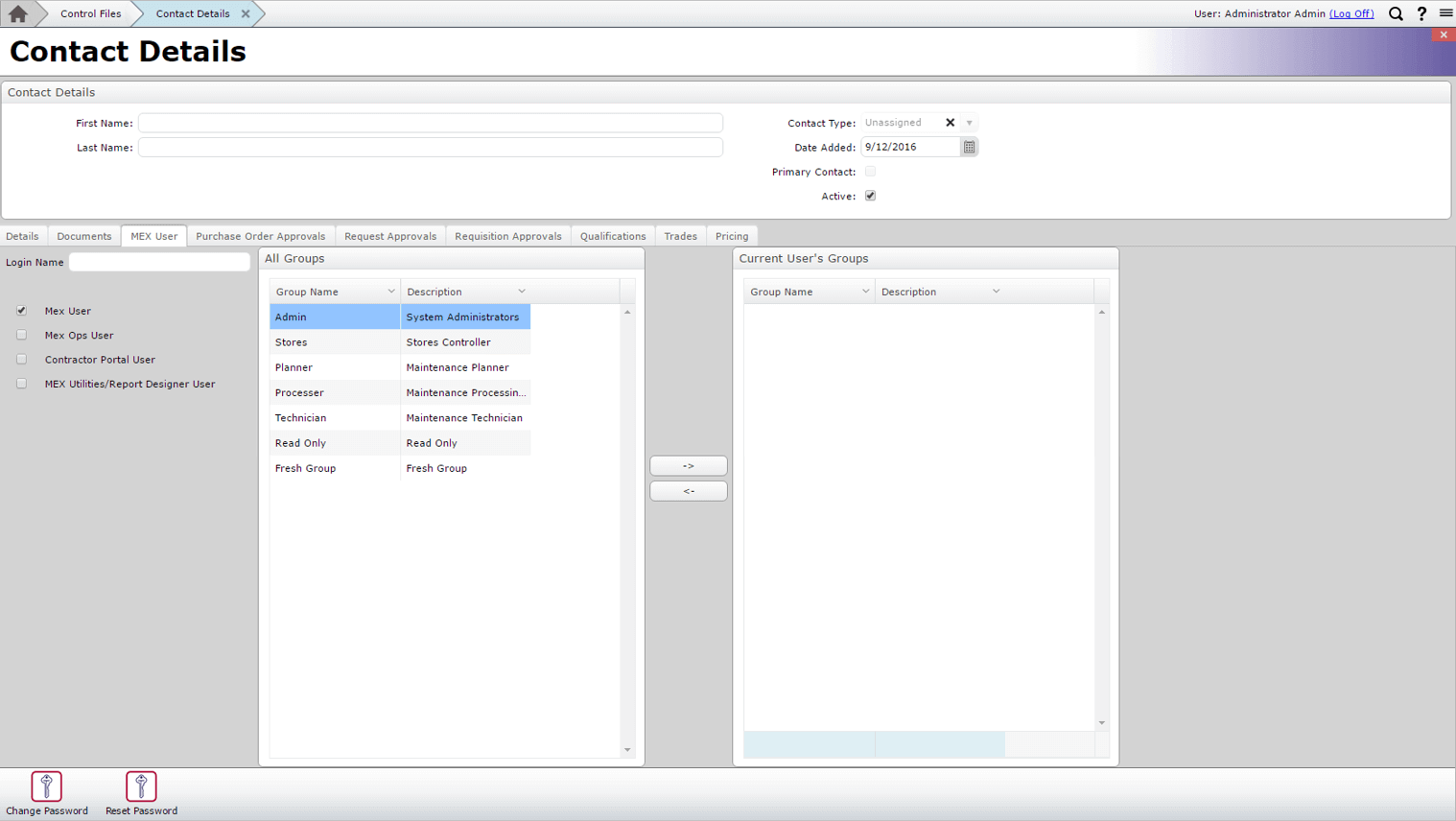
Task: Close the Contact Details breadcrumb tab
Action: [x=246, y=13]
